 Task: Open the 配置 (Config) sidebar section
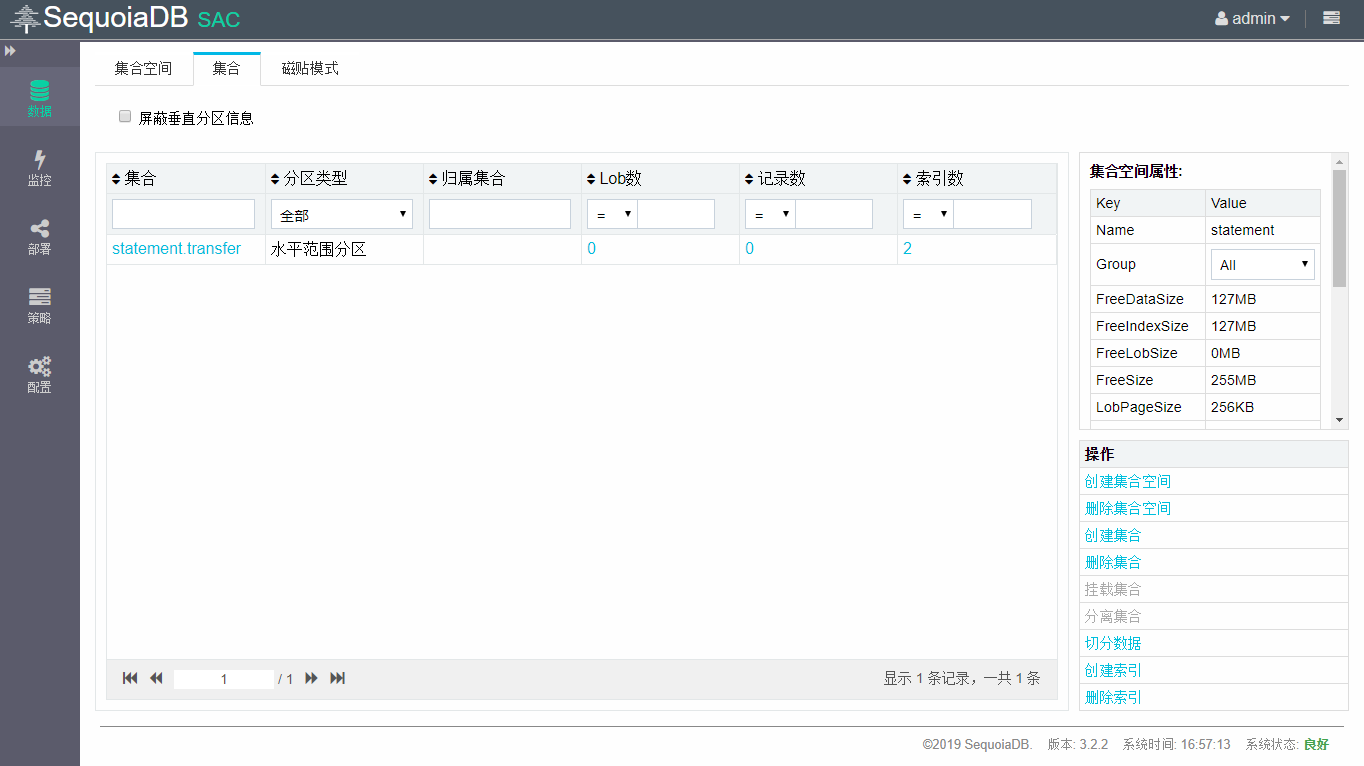[x=39, y=374]
